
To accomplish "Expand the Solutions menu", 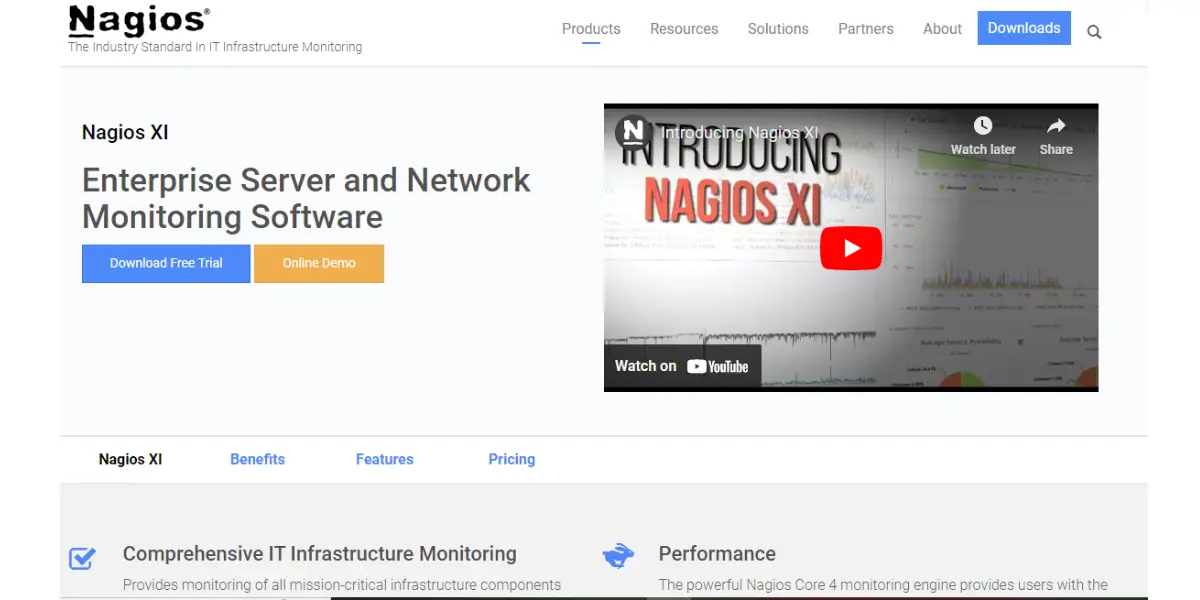I will pyautogui.click(x=778, y=29).
